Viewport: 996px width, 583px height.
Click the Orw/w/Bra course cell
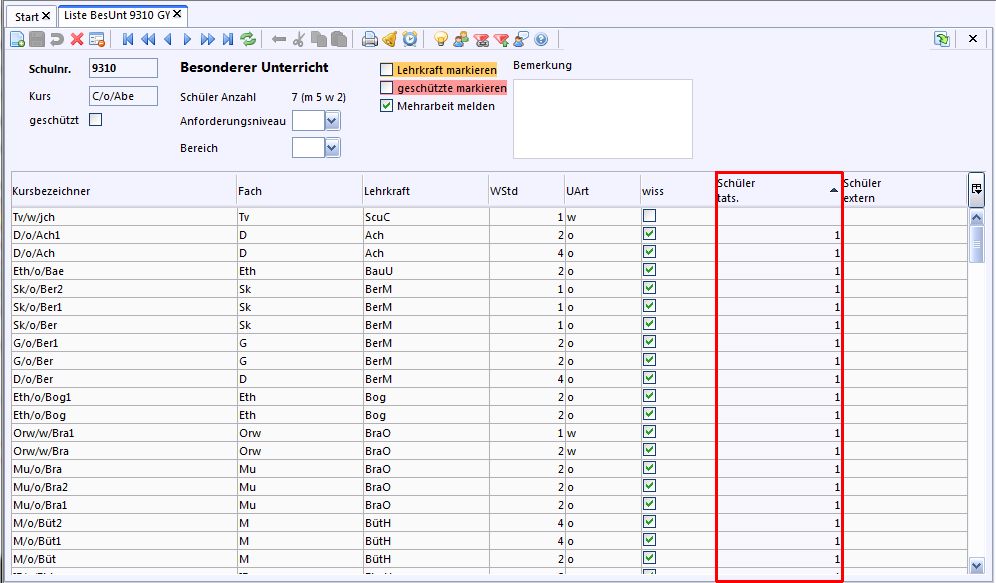(124, 451)
